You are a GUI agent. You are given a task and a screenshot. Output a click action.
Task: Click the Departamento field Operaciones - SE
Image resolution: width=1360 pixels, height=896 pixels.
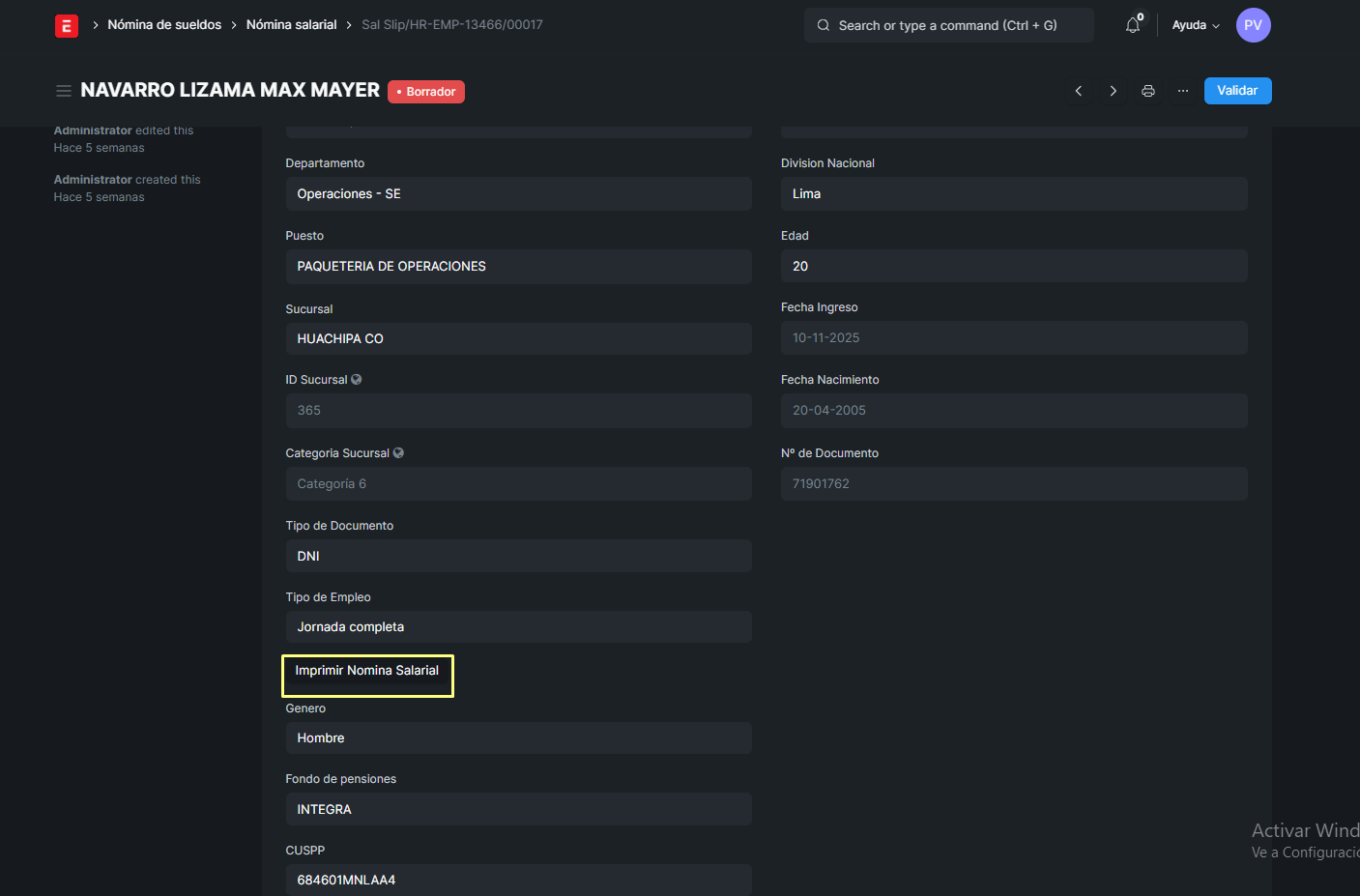[x=518, y=194]
